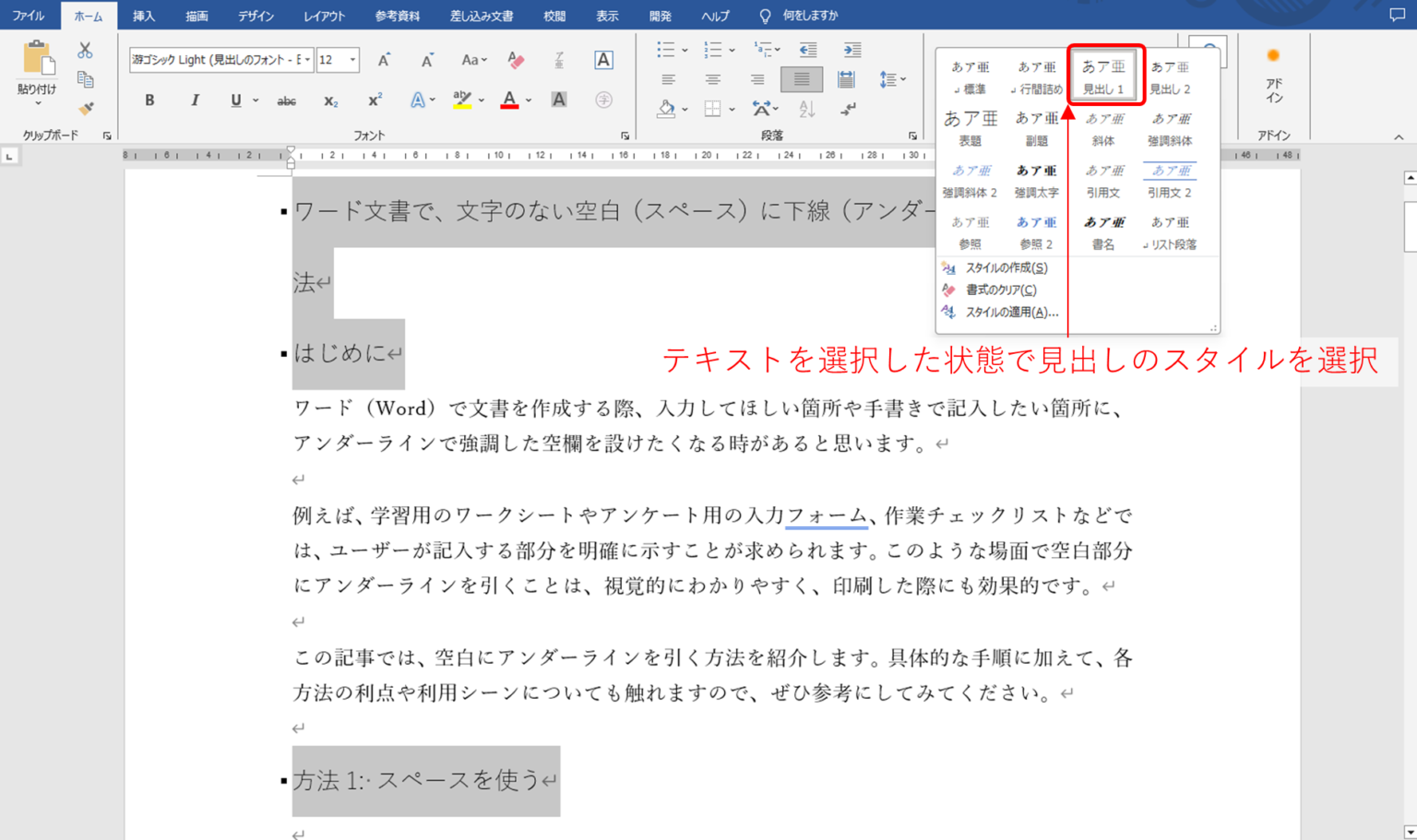The width and height of the screenshot is (1417, 840).
Task: Align text left
Action: point(668,79)
